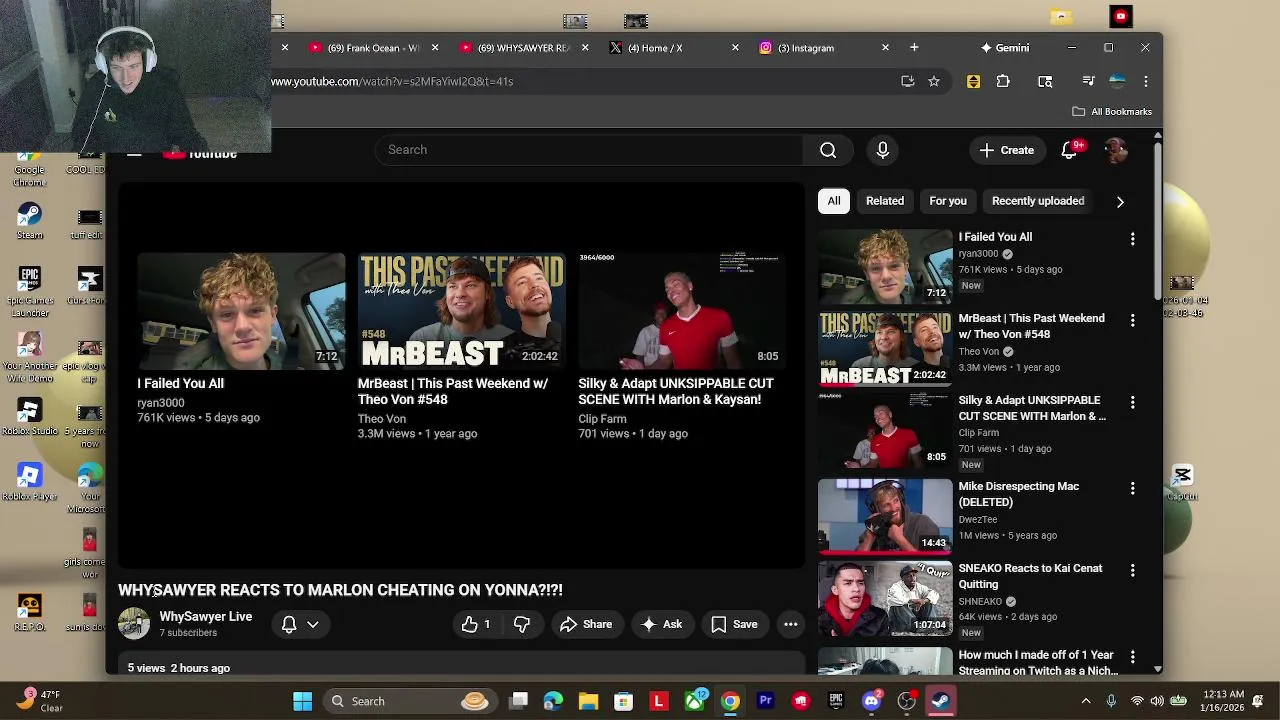Show next filter chips arrow
Image resolution: width=1280 pixels, height=720 pixels.
1120,202
